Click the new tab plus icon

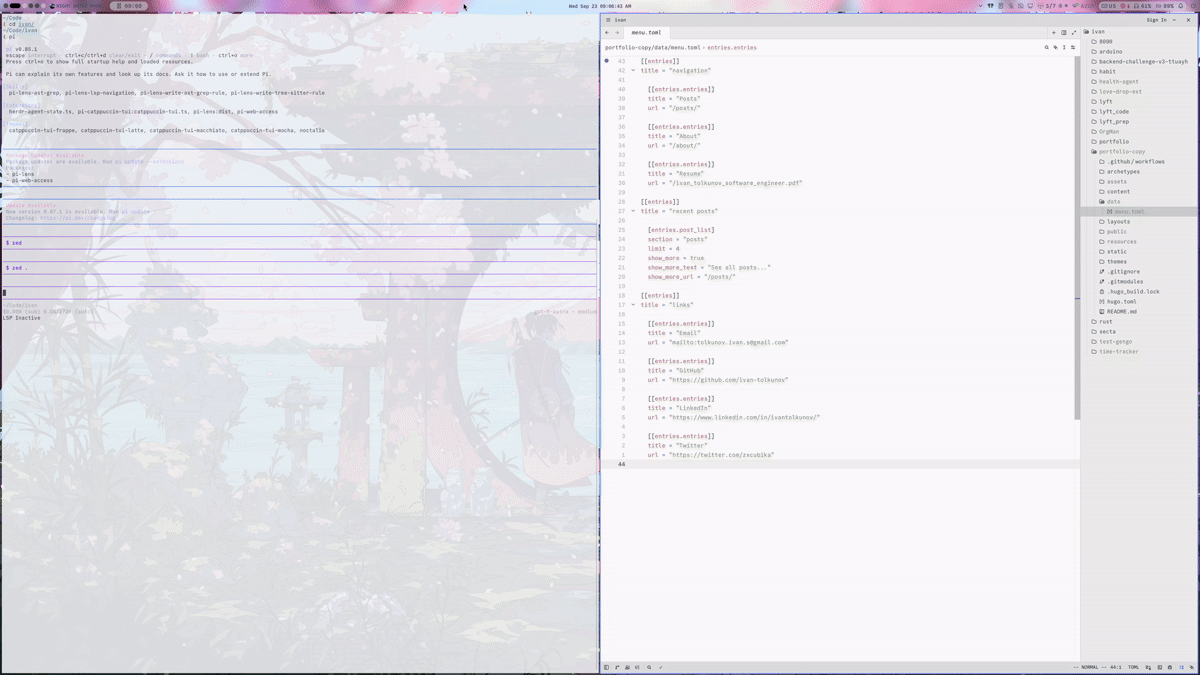pyautogui.click(x=1053, y=32)
